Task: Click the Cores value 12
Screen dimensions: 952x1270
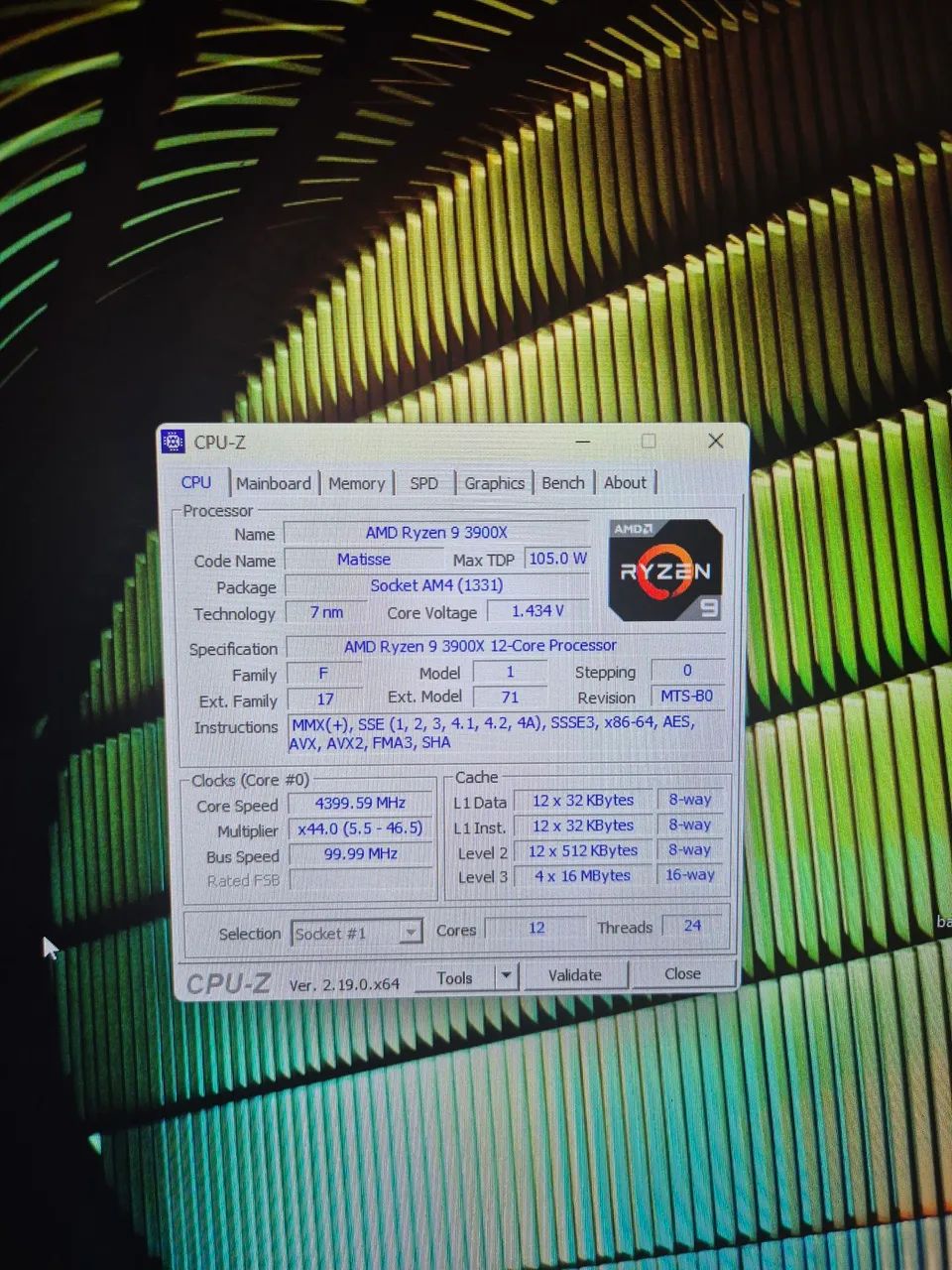Action: coord(536,928)
